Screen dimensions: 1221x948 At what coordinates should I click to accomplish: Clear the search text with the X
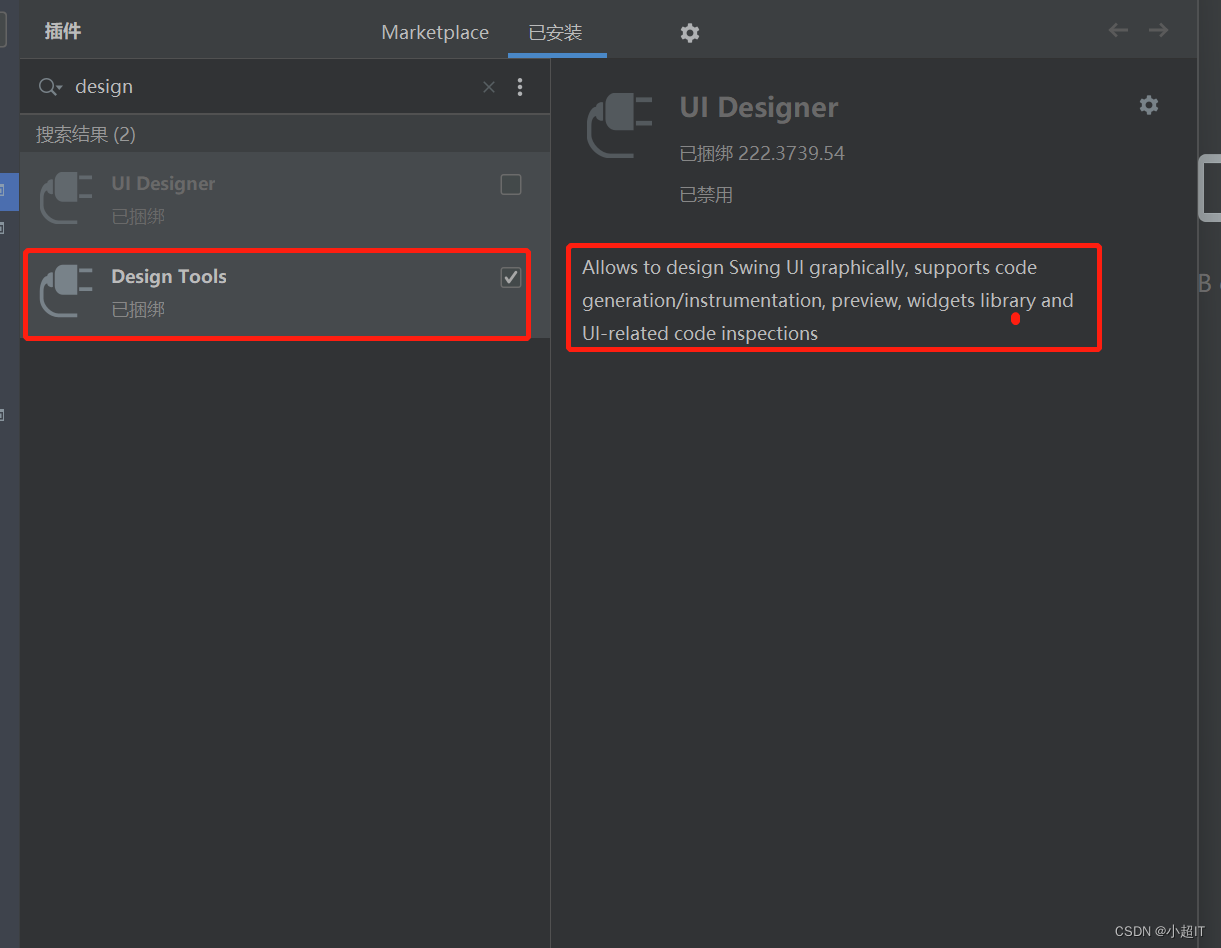pos(489,87)
